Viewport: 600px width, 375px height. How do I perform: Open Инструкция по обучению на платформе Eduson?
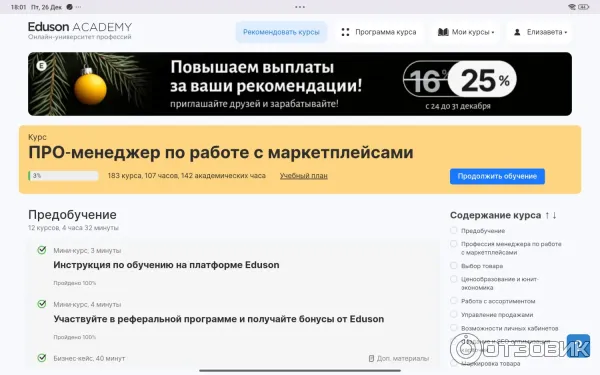click(166, 265)
